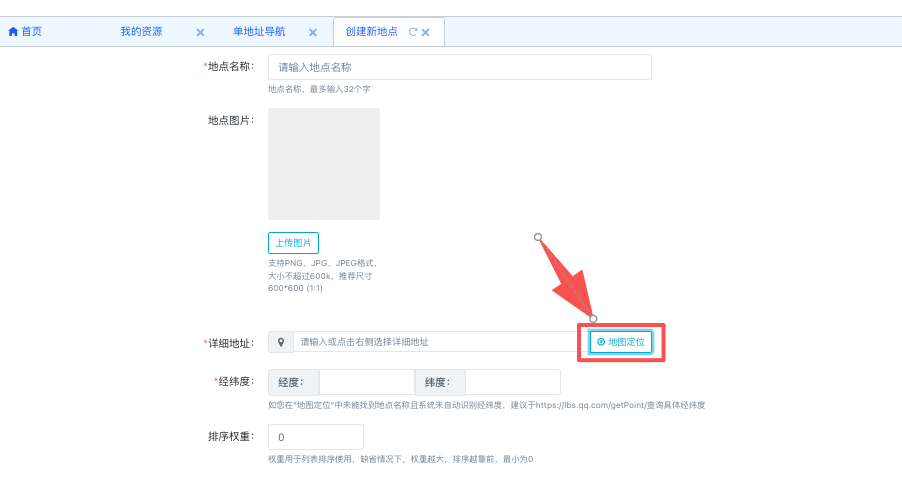Click the 上传图片 button
The width and height of the screenshot is (902, 489).
(293, 243)
